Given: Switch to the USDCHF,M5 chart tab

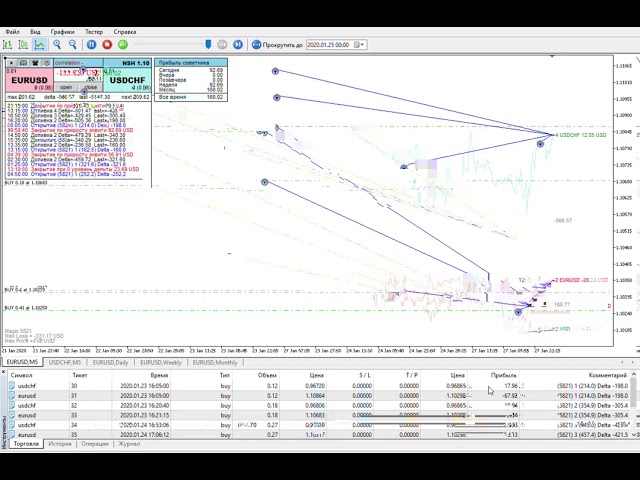Looking at the screenshot, I should (64, 362).
